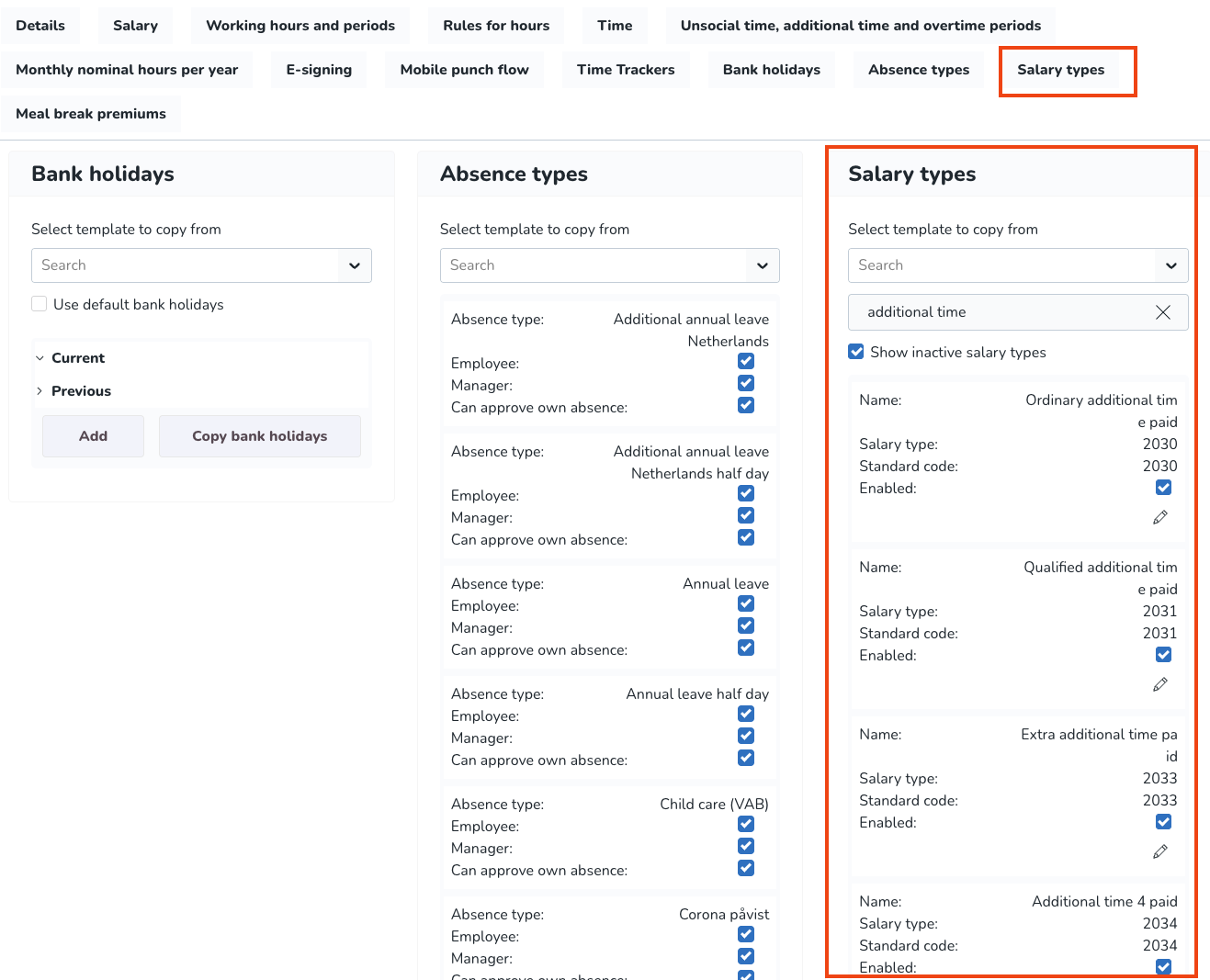Edit the Extra additional time paid entry
Viewport: 1210px width, 980px height.
coord(1160,852)
